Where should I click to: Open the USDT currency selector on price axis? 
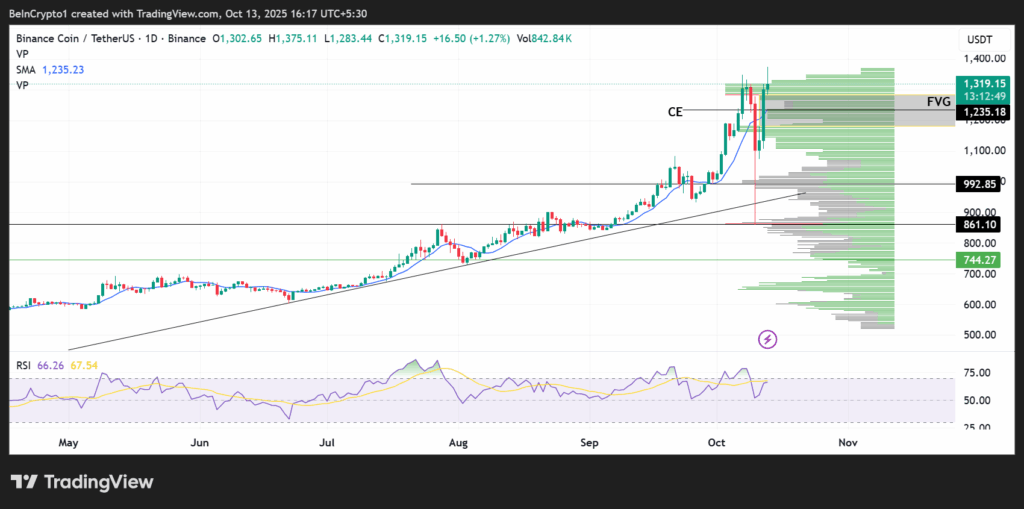981,39
